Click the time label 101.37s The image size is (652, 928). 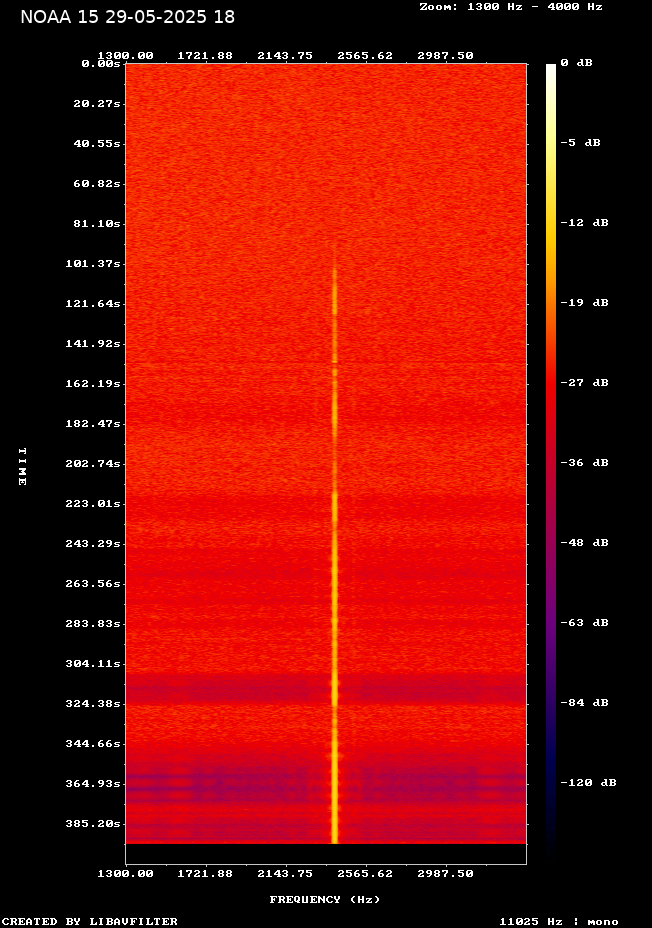pos(93,264)
